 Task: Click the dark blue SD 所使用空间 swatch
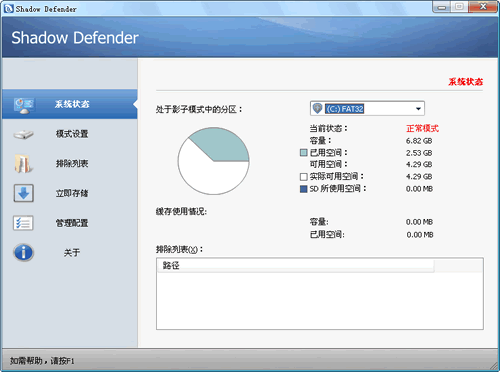(x=304, y=189)
